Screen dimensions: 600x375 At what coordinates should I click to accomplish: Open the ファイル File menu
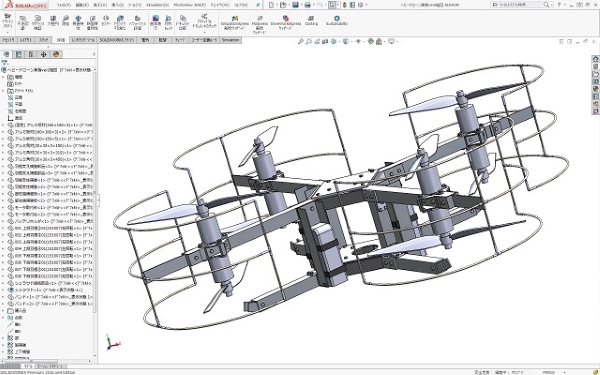click(64, 5)
